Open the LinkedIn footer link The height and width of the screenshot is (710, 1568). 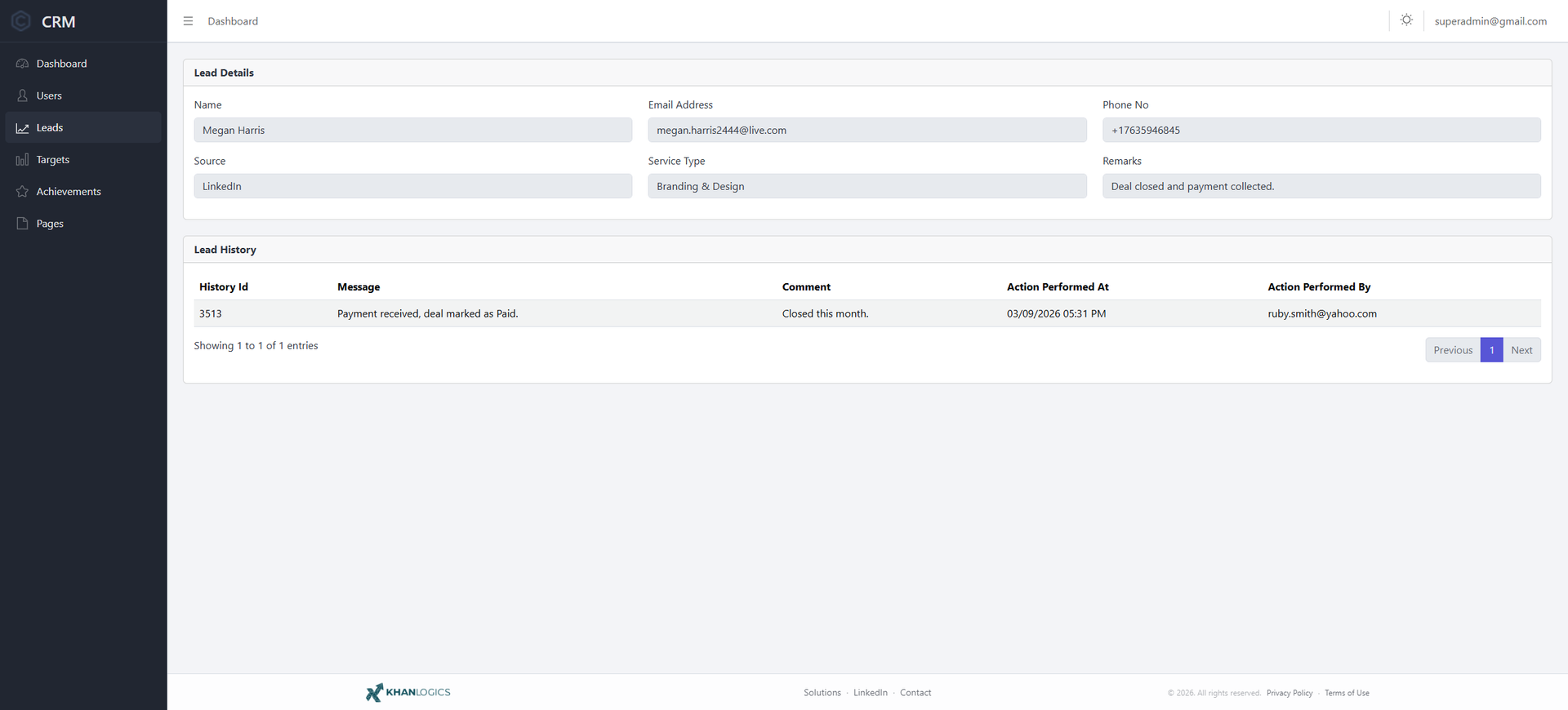click(x=870, y=693)
